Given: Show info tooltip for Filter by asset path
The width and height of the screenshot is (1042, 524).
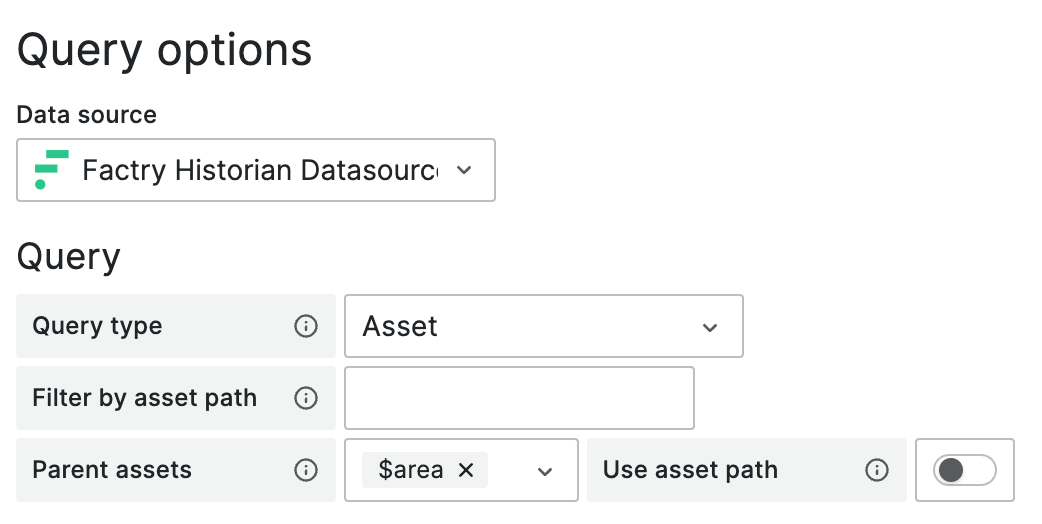Looking at the screenshot, I should pos(306,398).
